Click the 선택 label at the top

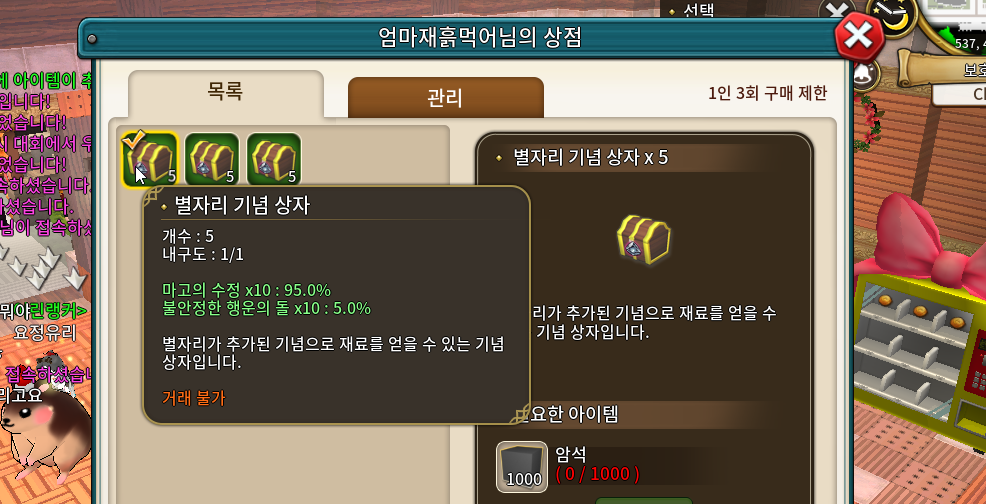pyautogui.click(x=700, y=11)
